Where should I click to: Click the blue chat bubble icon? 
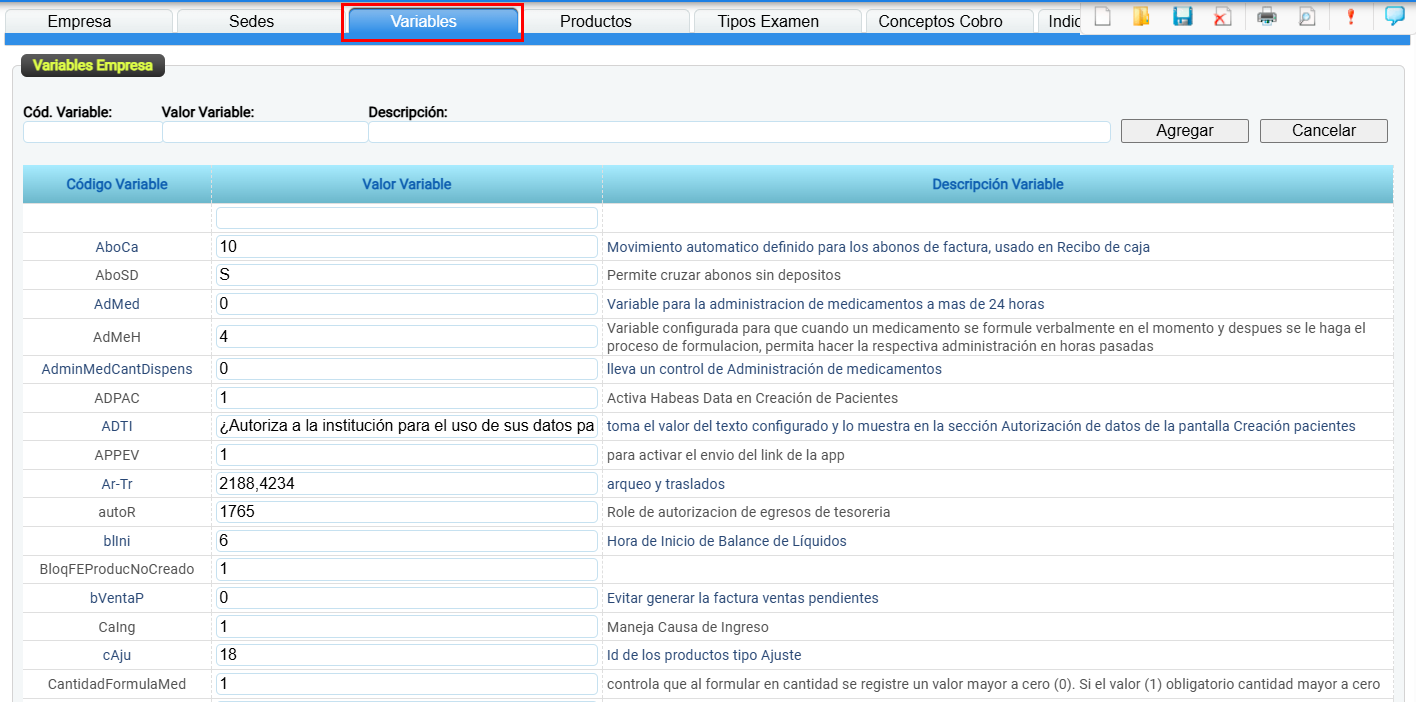pyautogui.click(x=1394, y=16)
